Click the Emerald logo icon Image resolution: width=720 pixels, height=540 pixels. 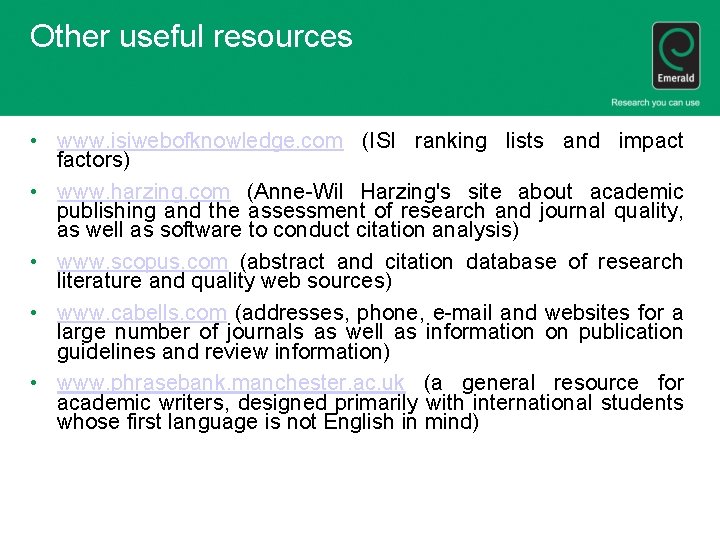(x=676, y=56)
